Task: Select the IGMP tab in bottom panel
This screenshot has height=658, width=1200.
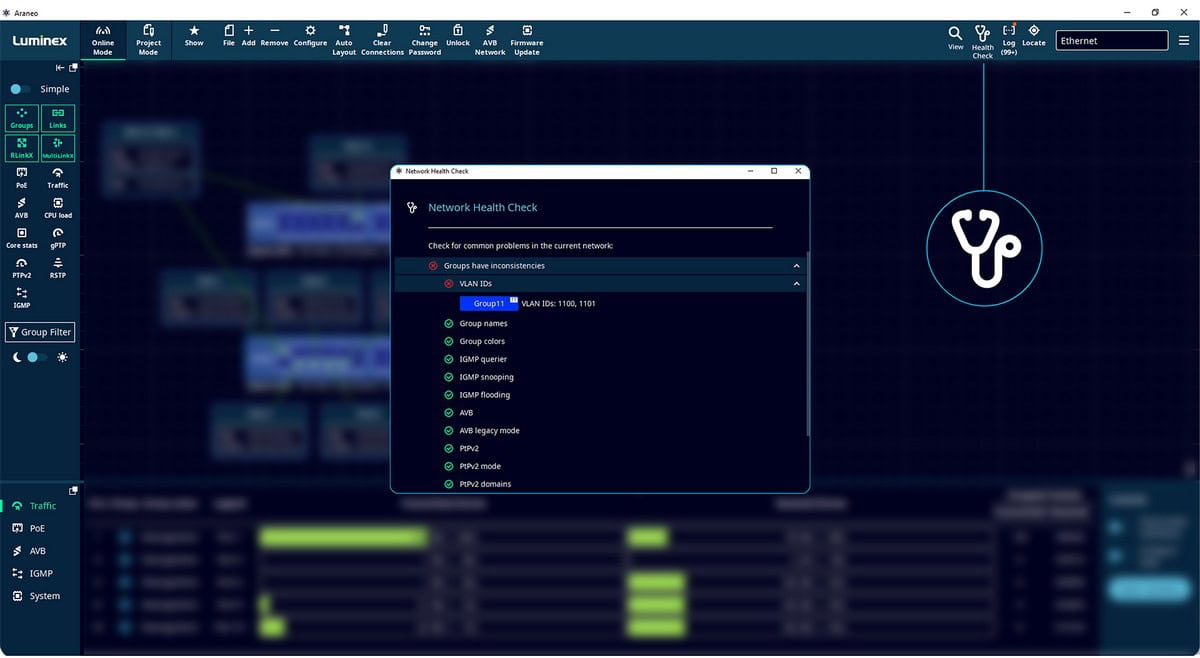Action: point(40,573)
